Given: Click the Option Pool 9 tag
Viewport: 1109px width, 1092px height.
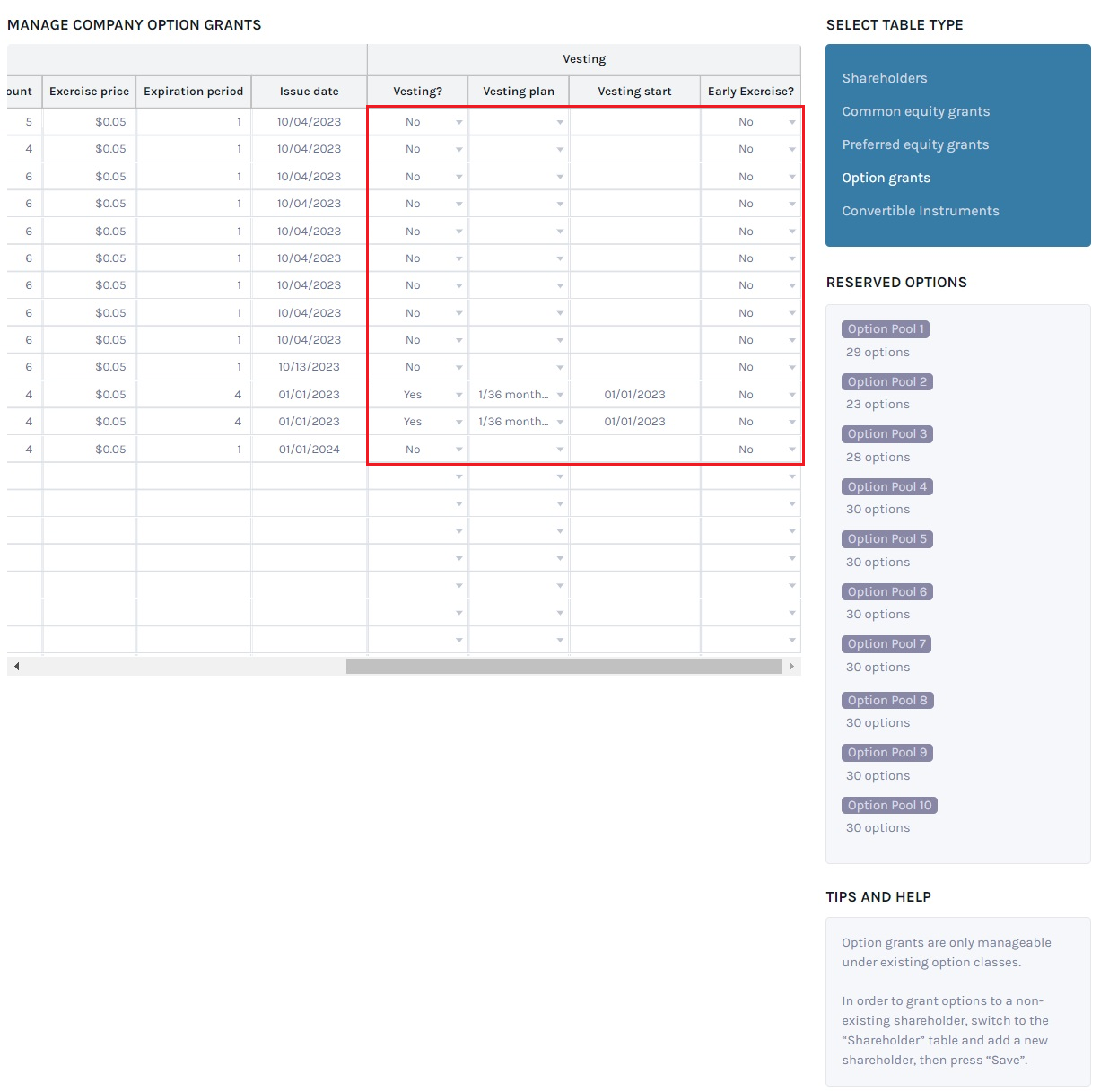Looking at the screenshot, I should 887,753.
